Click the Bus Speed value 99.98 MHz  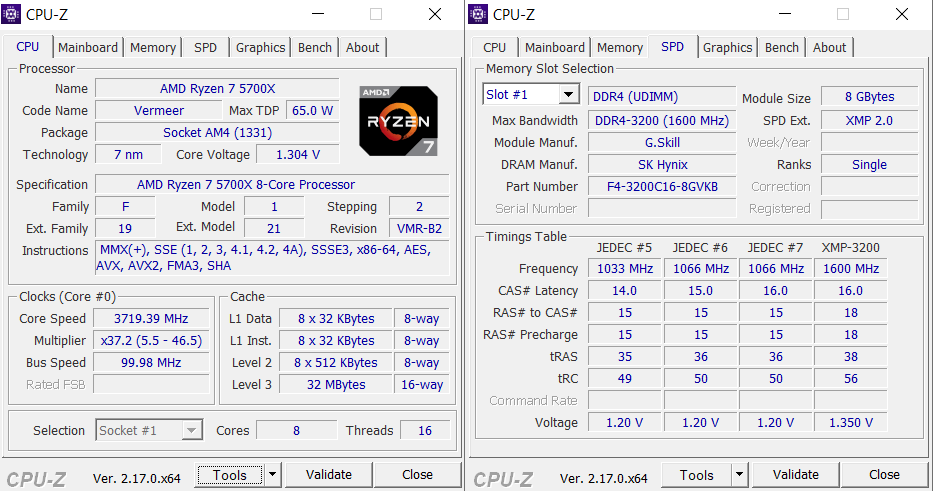[151, 362]
